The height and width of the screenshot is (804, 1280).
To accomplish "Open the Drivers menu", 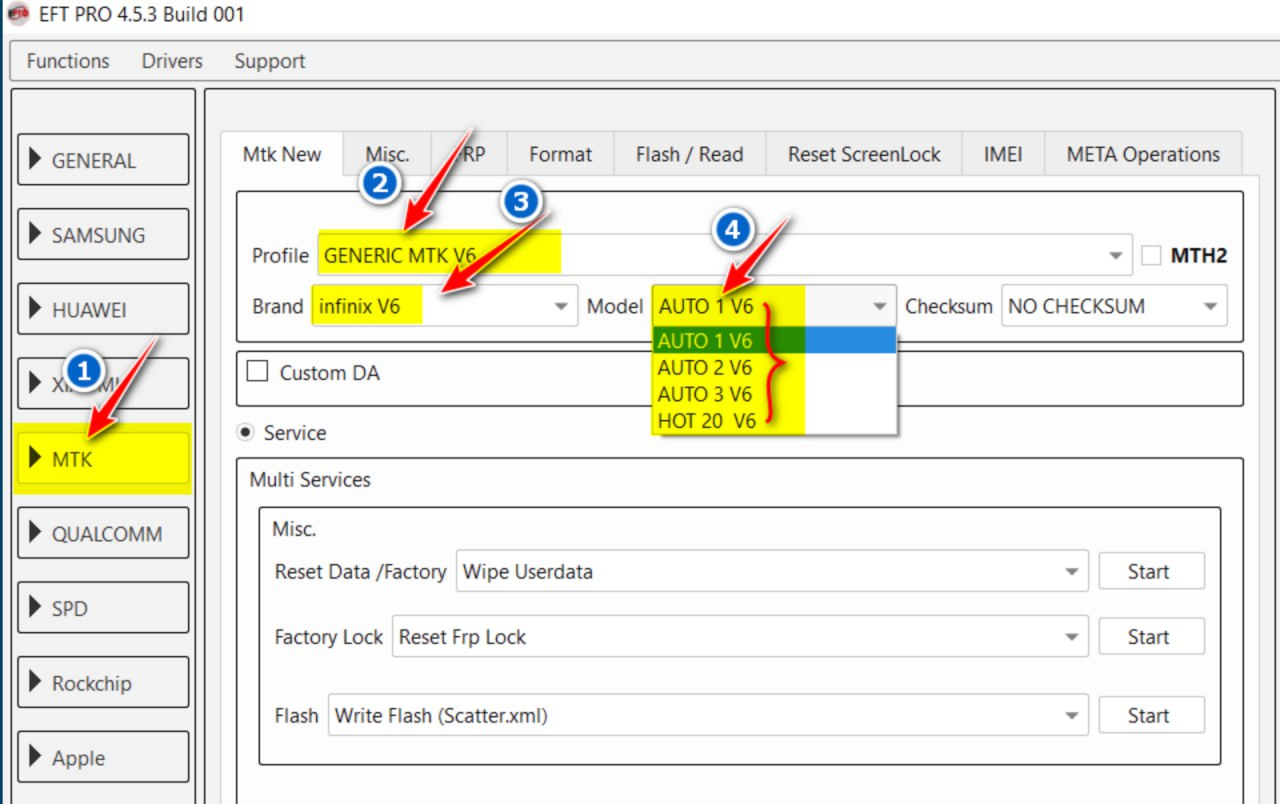I will [x=172, y=61].
